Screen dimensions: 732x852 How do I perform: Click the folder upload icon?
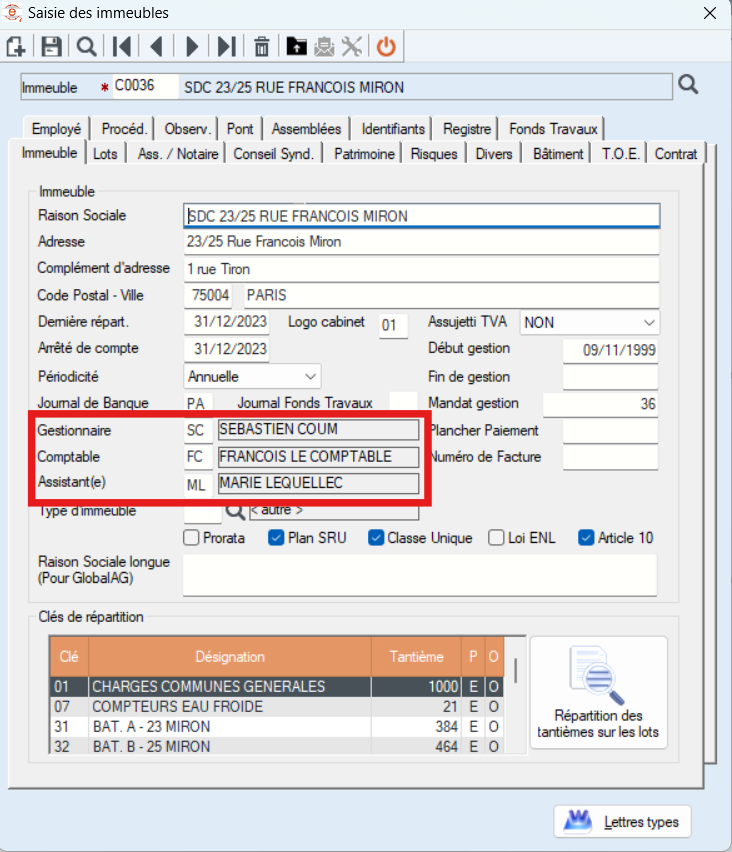(296, 47)
